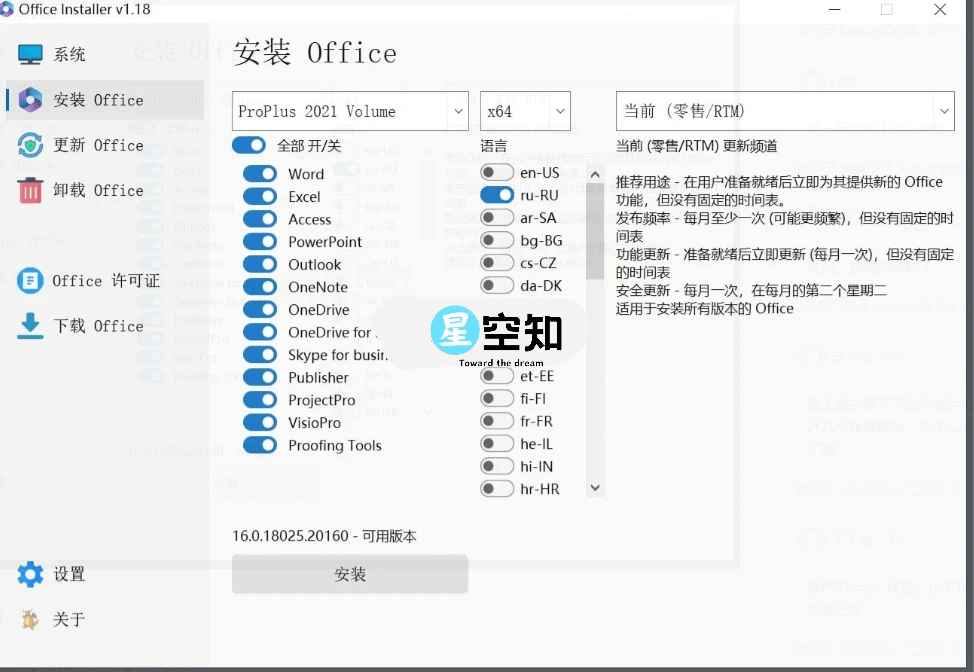Open the 设置 gear icon

(30, 574)
